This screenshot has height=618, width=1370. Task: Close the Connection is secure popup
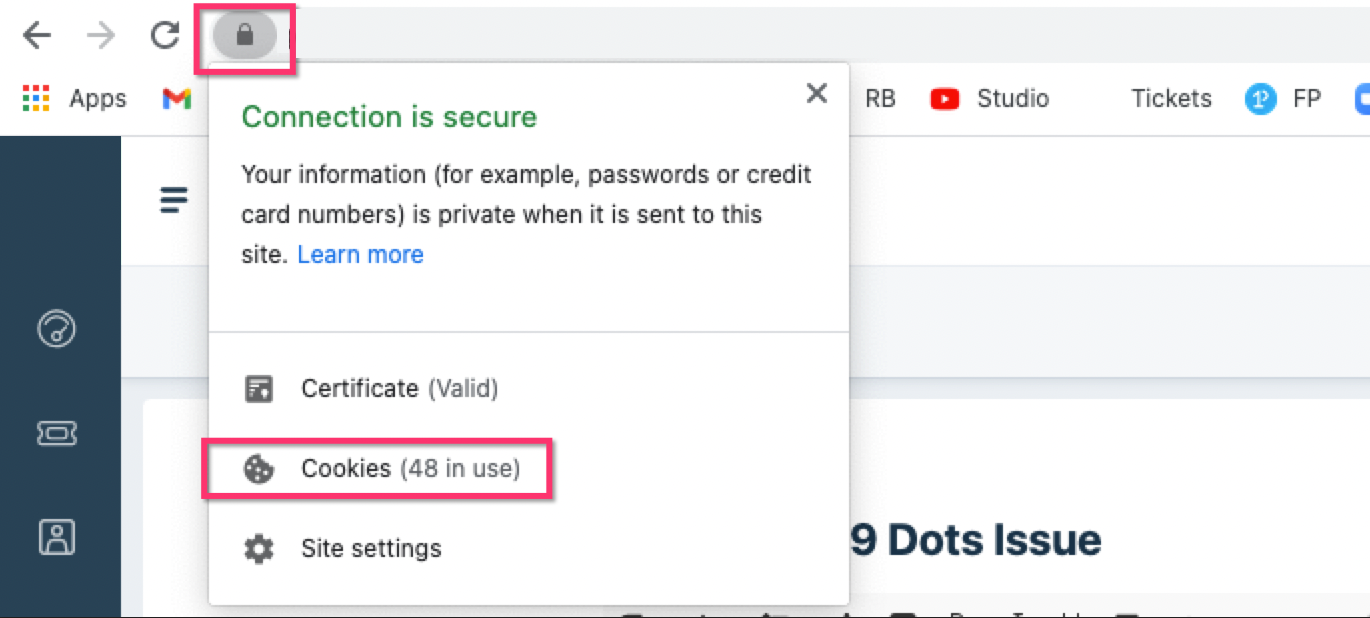coord(816,94)
